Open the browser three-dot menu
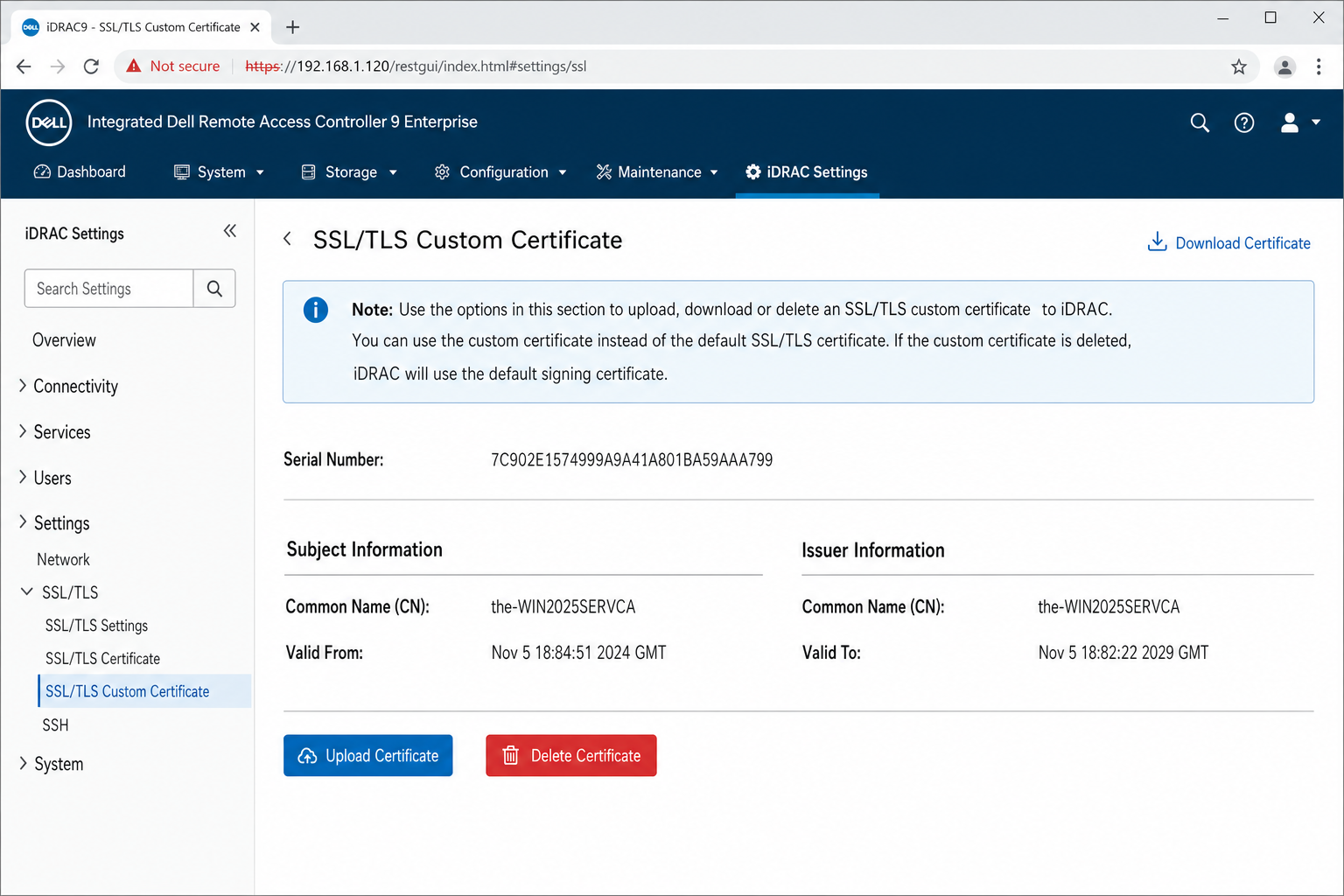 pyautogui.click(x=1319, y=66)
